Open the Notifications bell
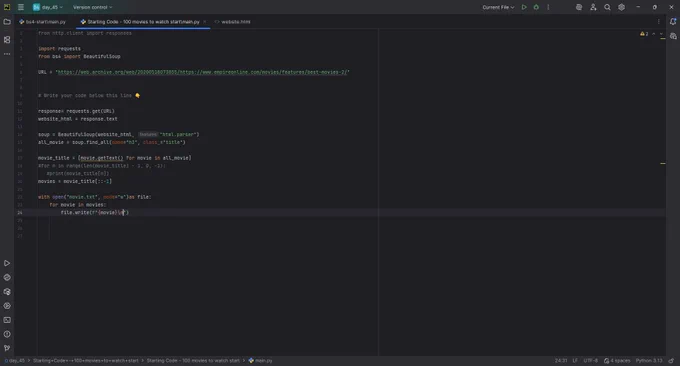 pos(673,22)
